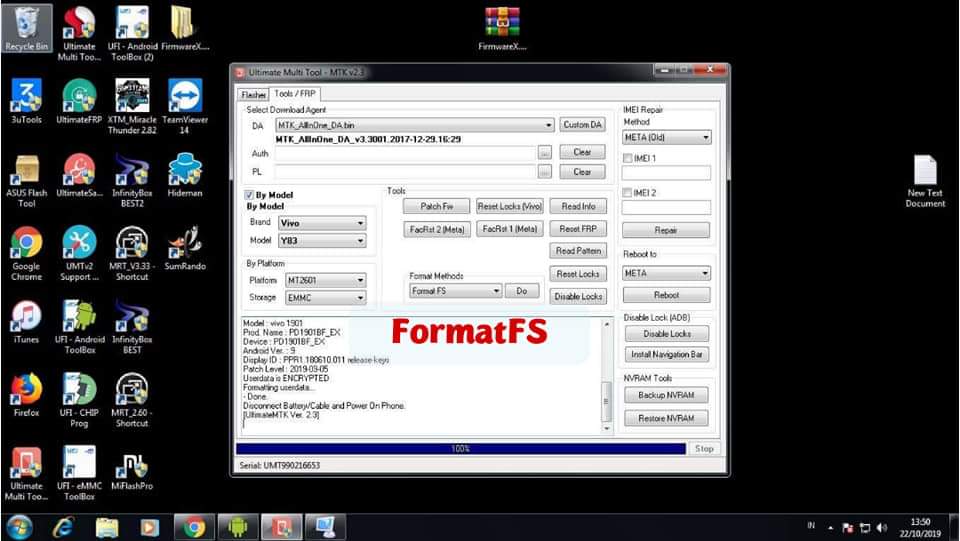This screenshot has width=960, height=541.
Task: Open the FirmwareX WinRAR archive icon
Action: [x=502, y=28]
